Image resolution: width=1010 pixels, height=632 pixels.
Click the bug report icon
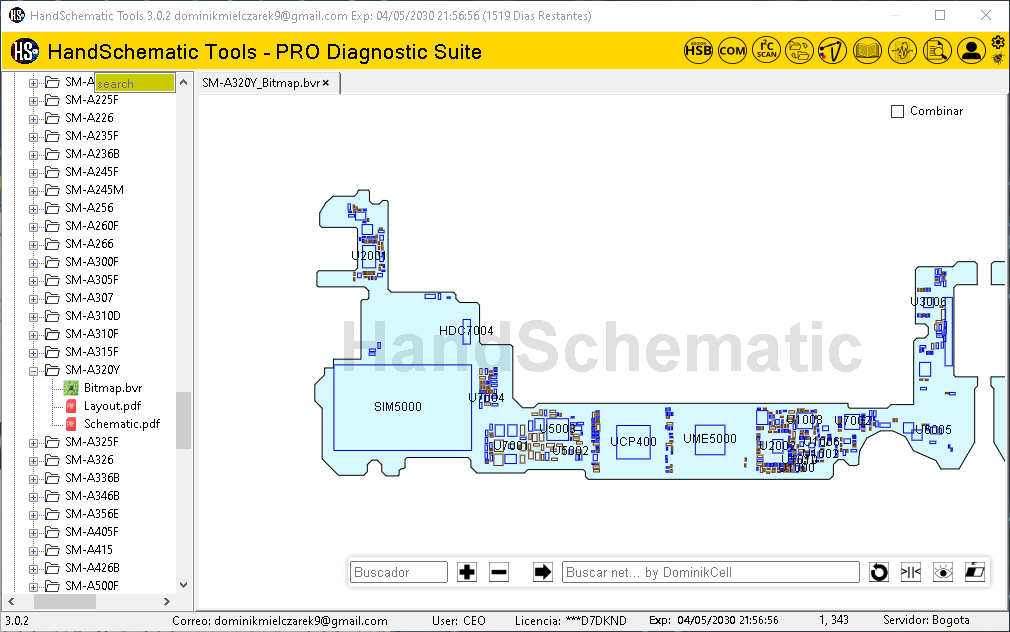(x=998, y=59)
